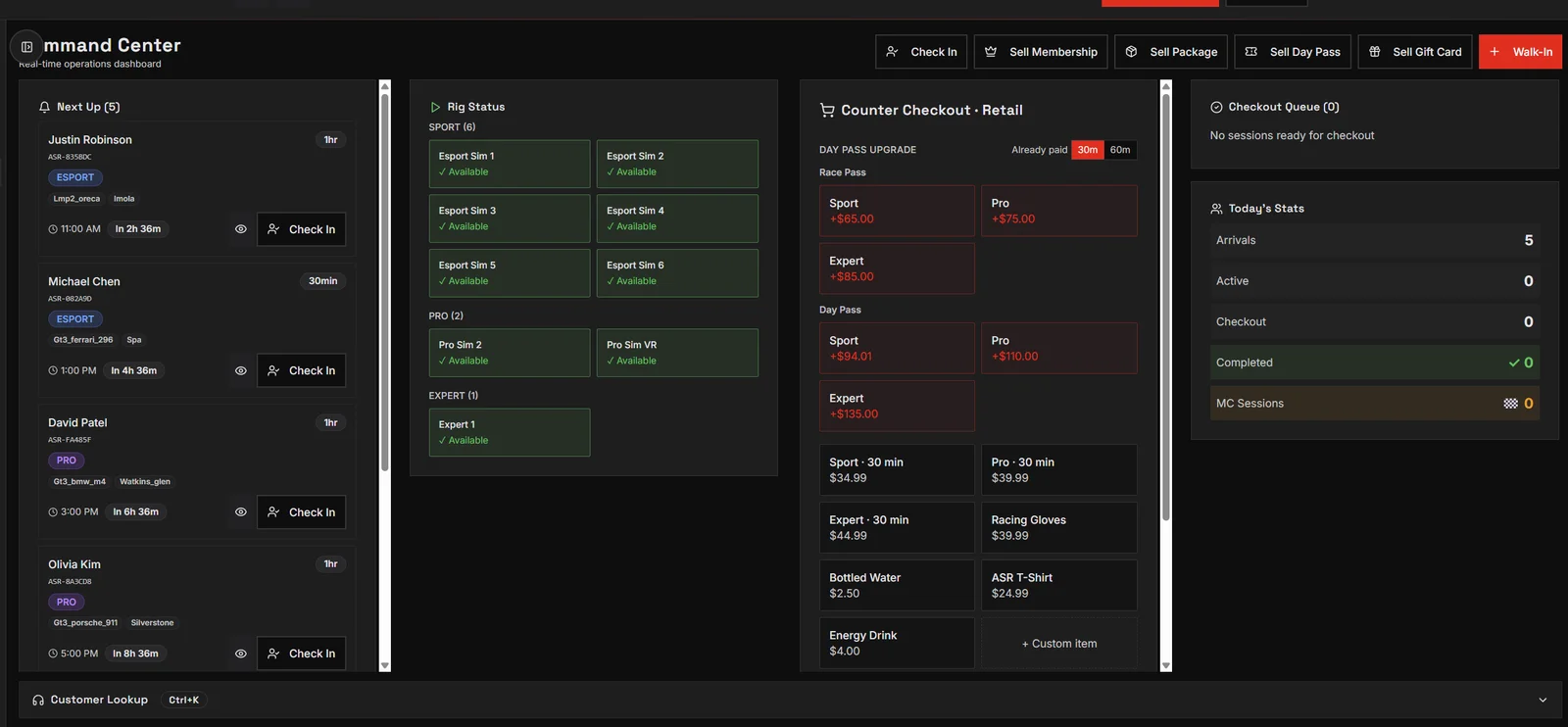Add Day Pass Sport +$94.01 upgrade
Image resolution: width=1568 pixels, height=727 pixels.
click(x=897, y=348)
